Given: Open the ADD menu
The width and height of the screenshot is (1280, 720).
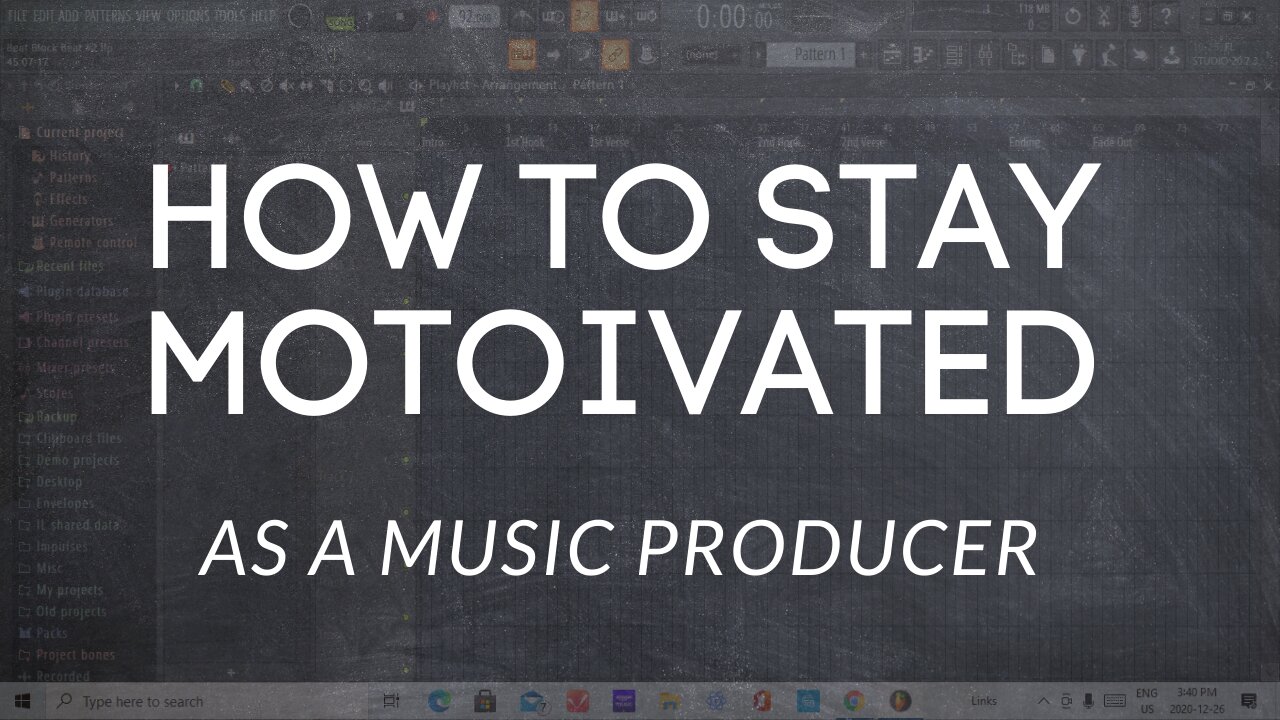Looking at the screenshot, I should click(69, 17).
